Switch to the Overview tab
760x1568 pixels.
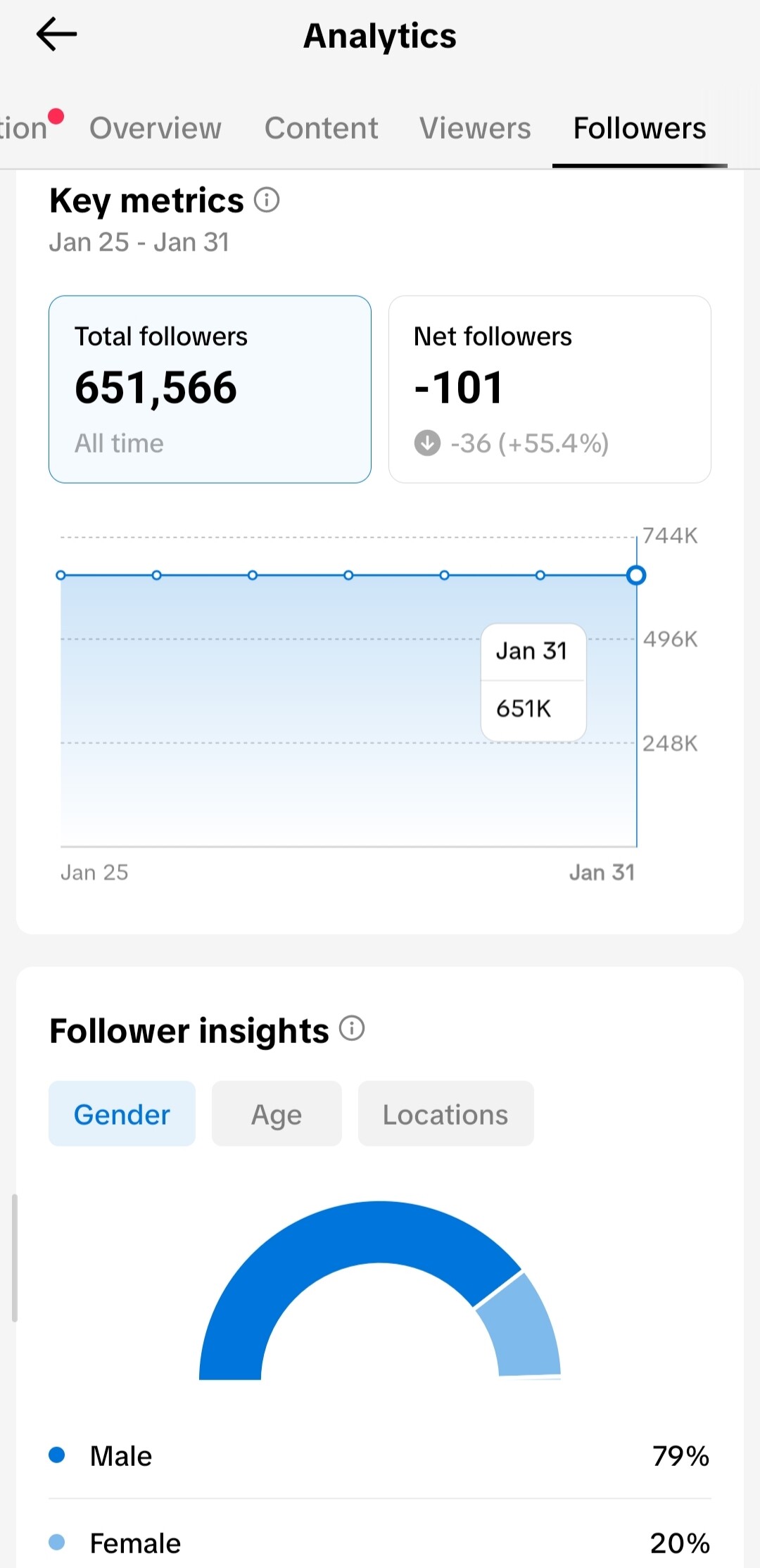pyautogui.click(x=156, y=128)
